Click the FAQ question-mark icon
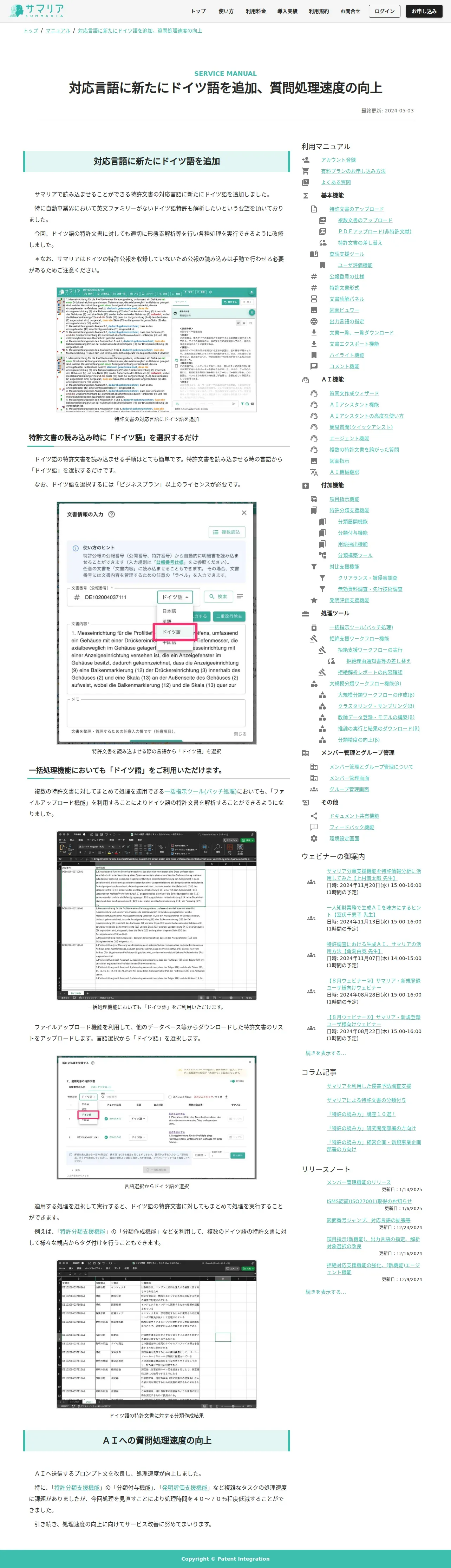451x1568 pixels. pos(306,183)
